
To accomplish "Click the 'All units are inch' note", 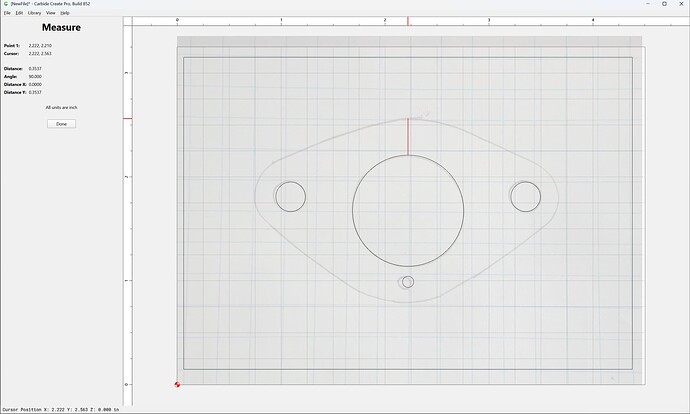I will (x=62, y=107).
